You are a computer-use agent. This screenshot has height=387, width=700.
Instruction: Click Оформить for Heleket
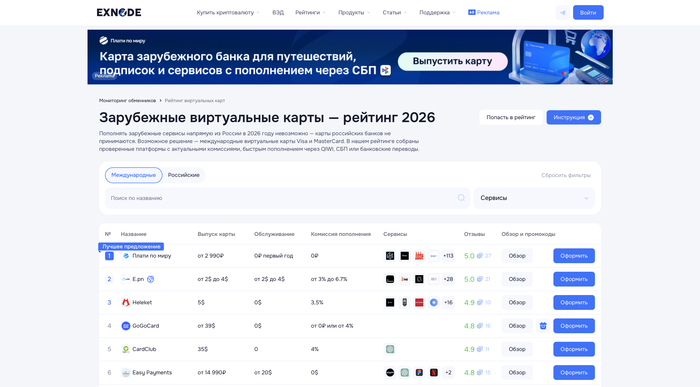[x=574, y=302]
